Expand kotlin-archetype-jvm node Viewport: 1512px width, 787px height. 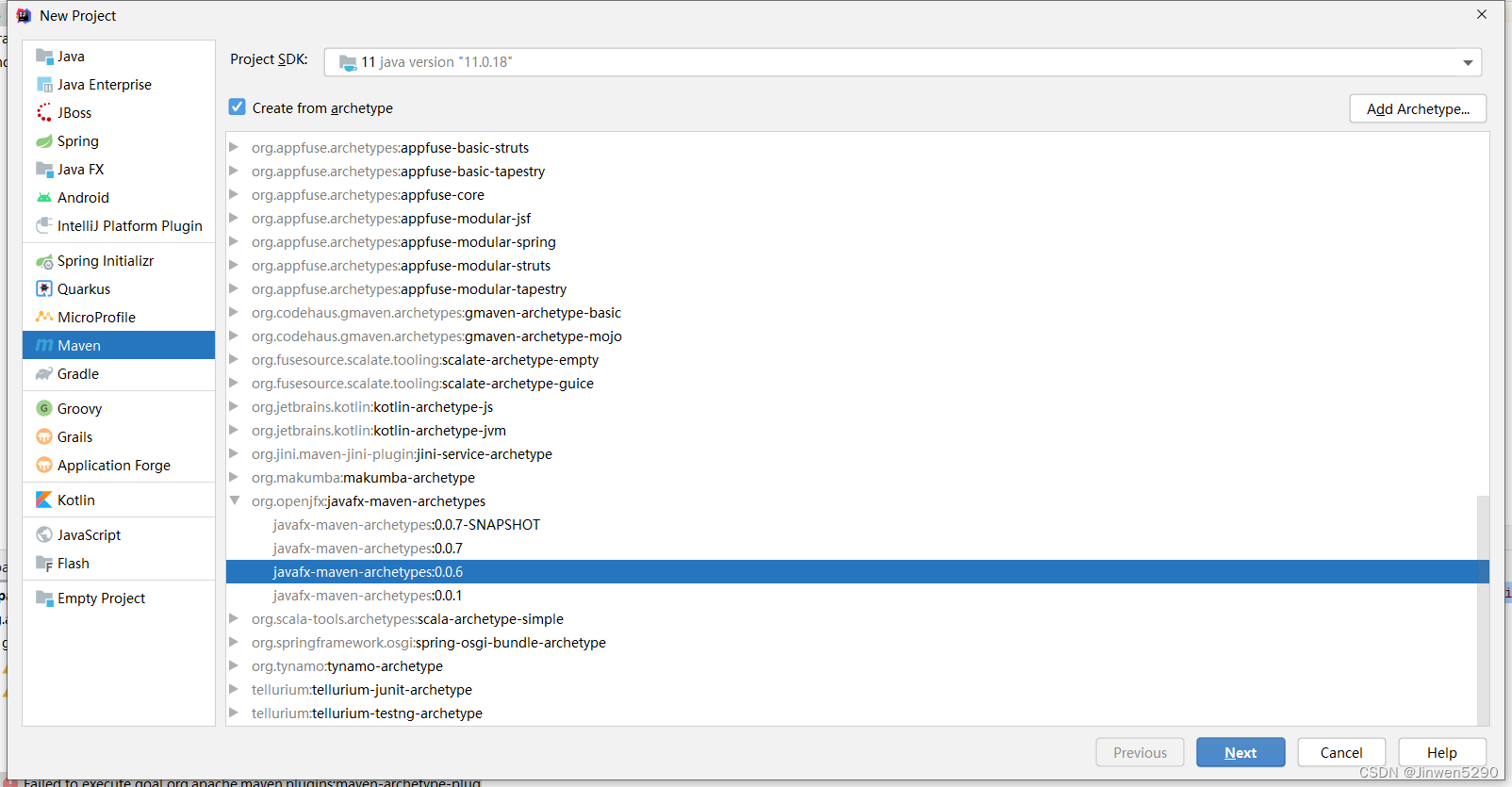pos(234,430)
